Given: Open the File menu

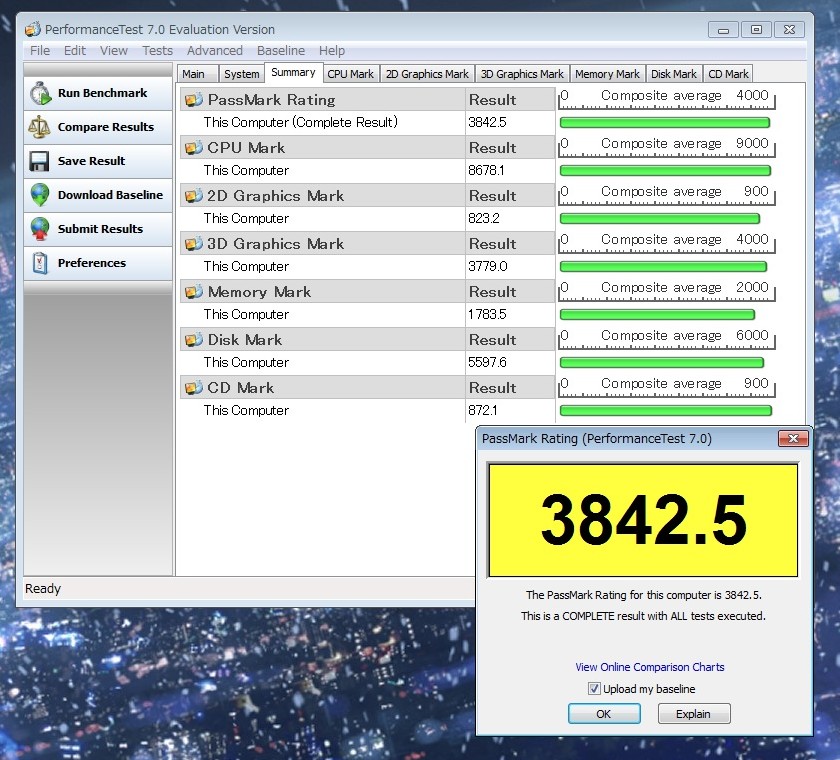Looking at the screenshot, I should click(x=40, y=50).
